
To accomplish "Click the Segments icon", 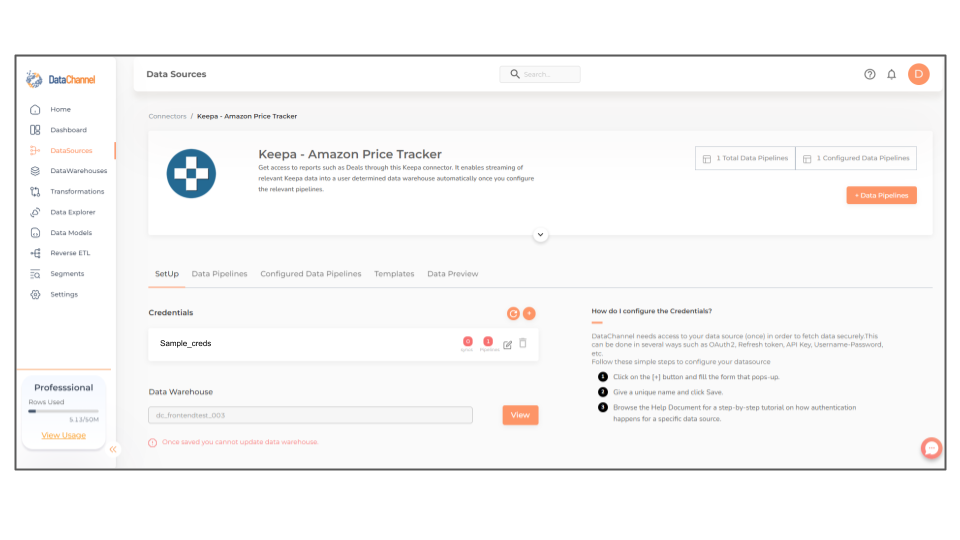I will pos(35,274).
